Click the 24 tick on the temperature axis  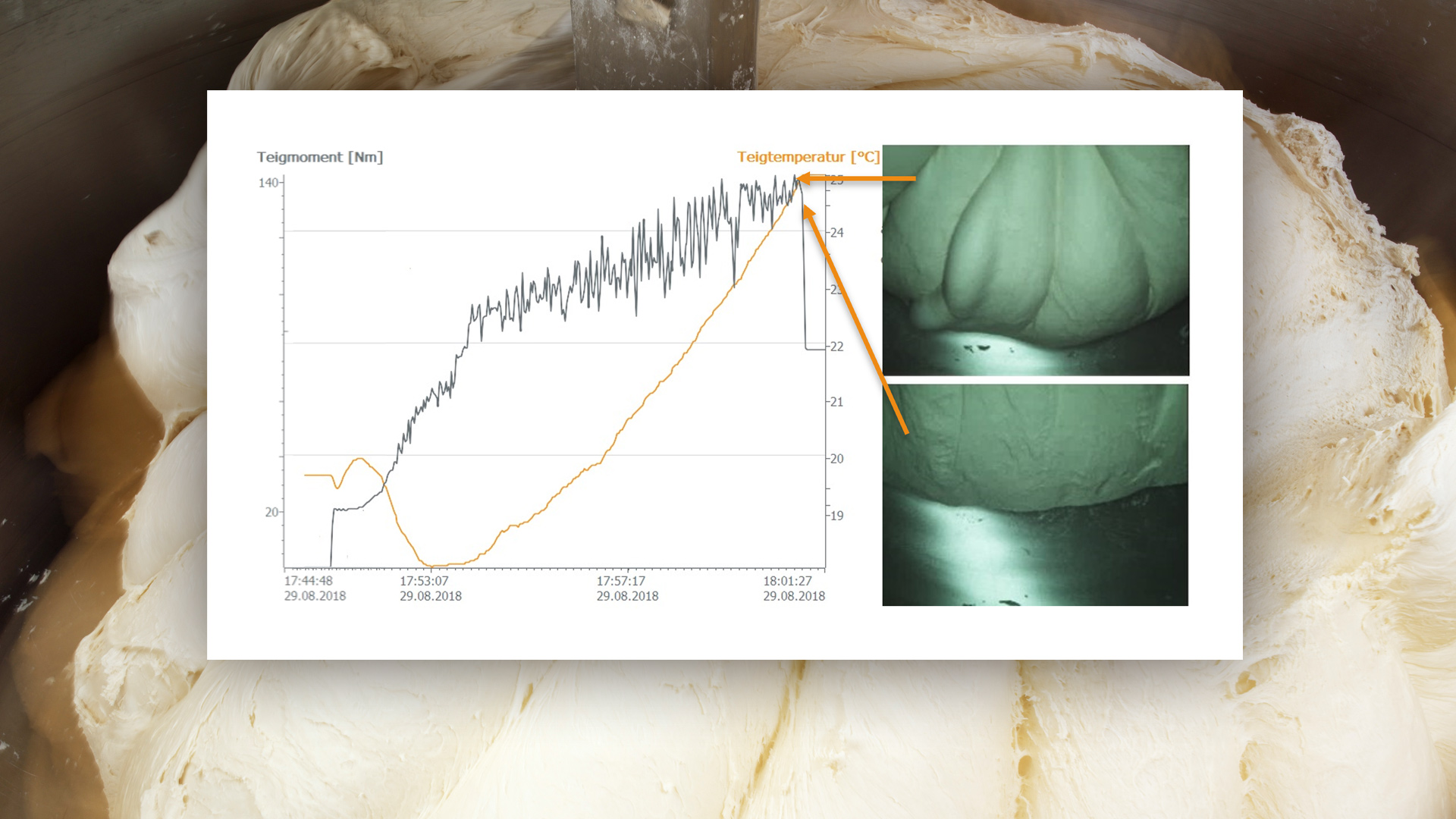[836, 233]
